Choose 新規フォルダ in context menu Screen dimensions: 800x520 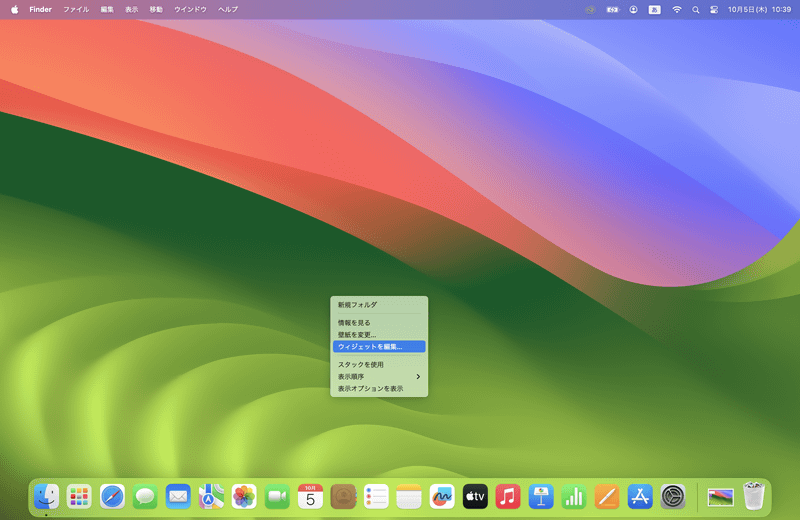[379, 305]
